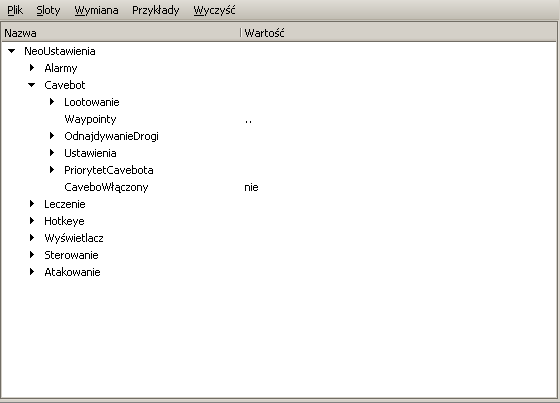This screenshot has width=560, height=403.
Task: Expand the Lootowanie node arrow
Action: [x=52, y=101]
